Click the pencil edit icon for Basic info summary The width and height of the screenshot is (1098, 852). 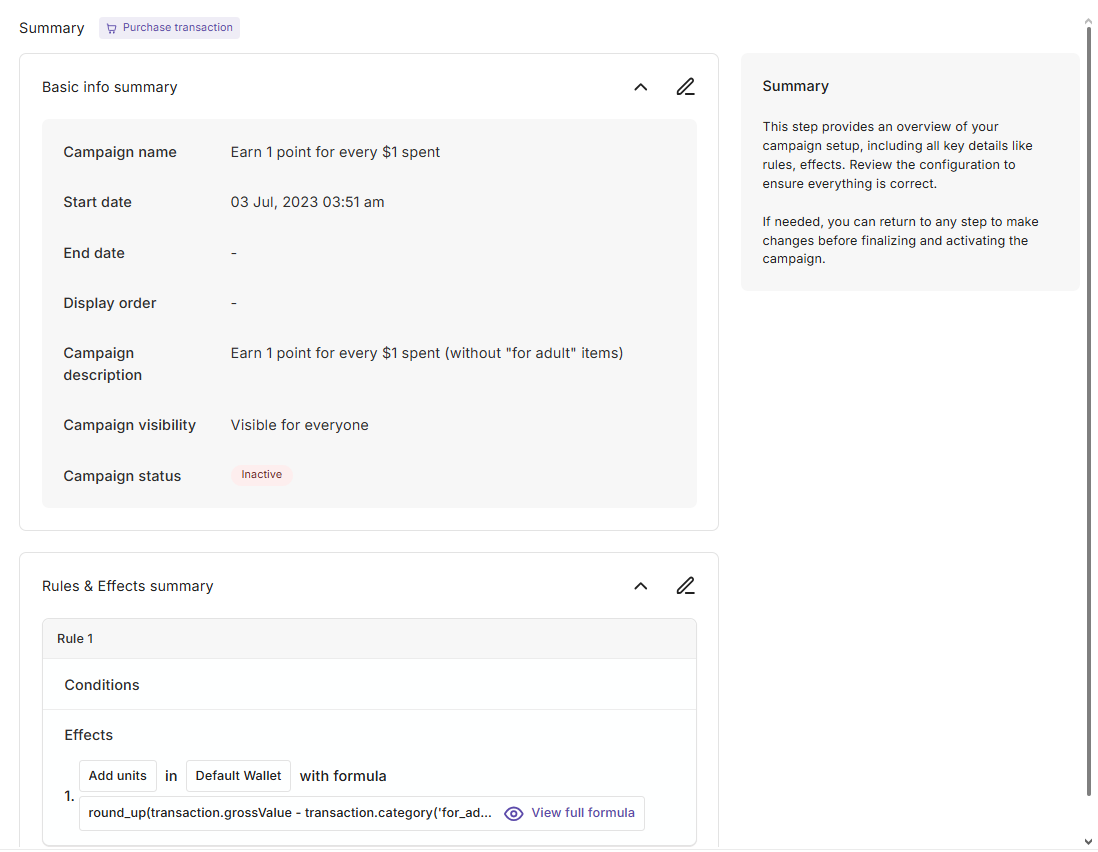(685, 87)
